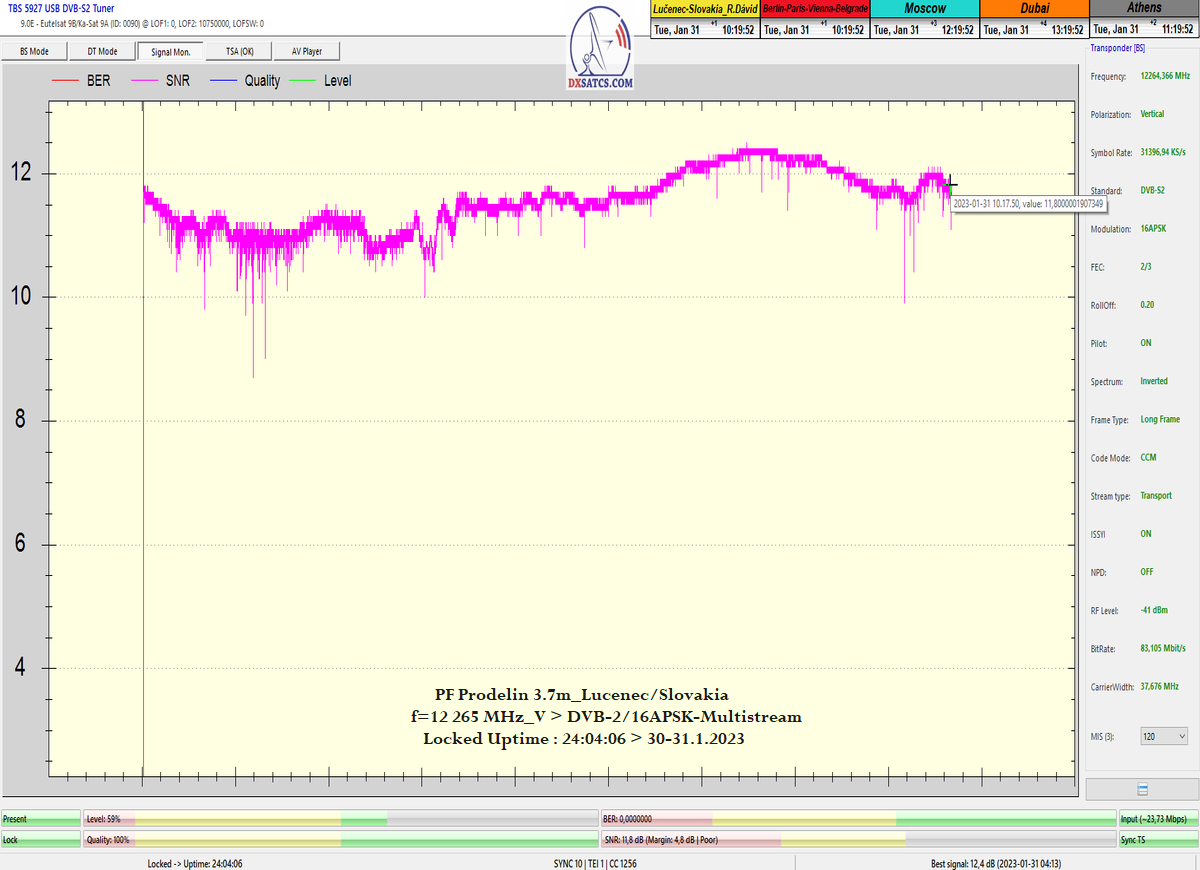Click the TSA (OK) button
The image size is (1200, 870).
coord(238,51)
